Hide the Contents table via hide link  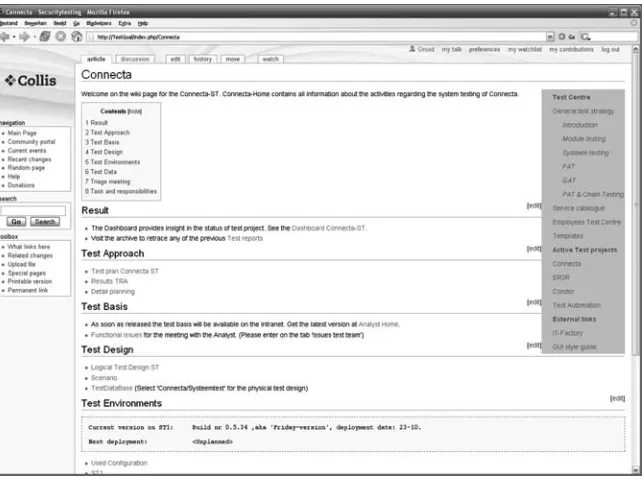[x=135, y=111]
